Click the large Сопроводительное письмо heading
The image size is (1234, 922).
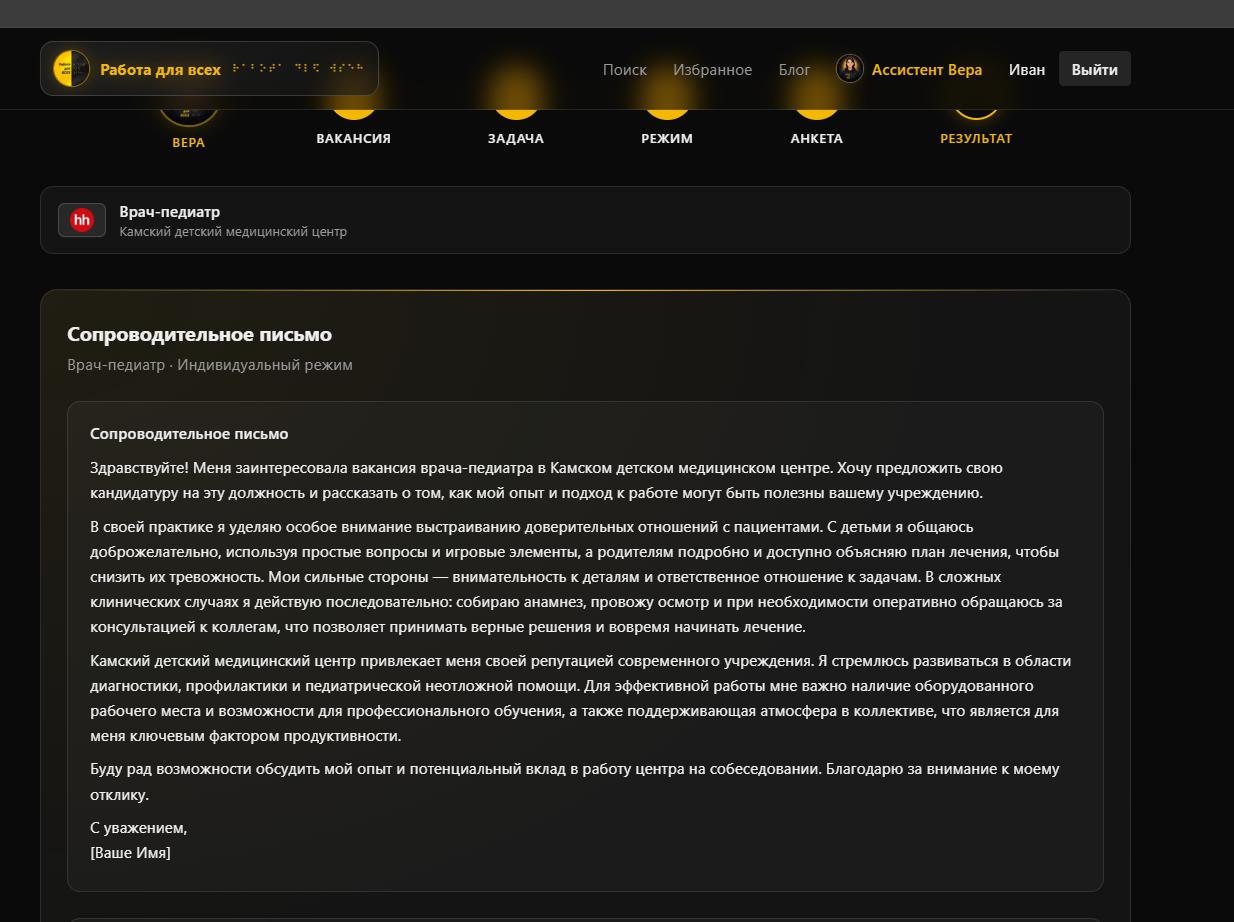pyautogui.click(x=199, y=334)
